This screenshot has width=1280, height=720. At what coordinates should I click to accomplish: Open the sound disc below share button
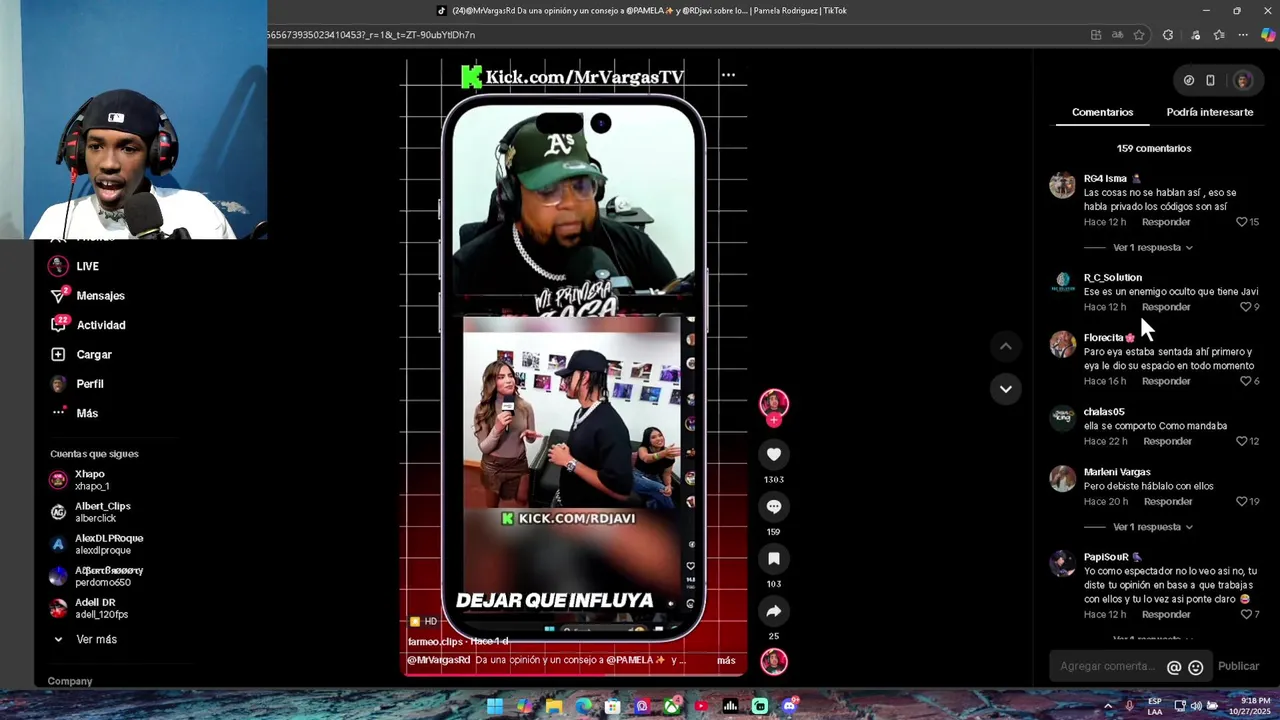pyautogui.click(x=774, y=661)
